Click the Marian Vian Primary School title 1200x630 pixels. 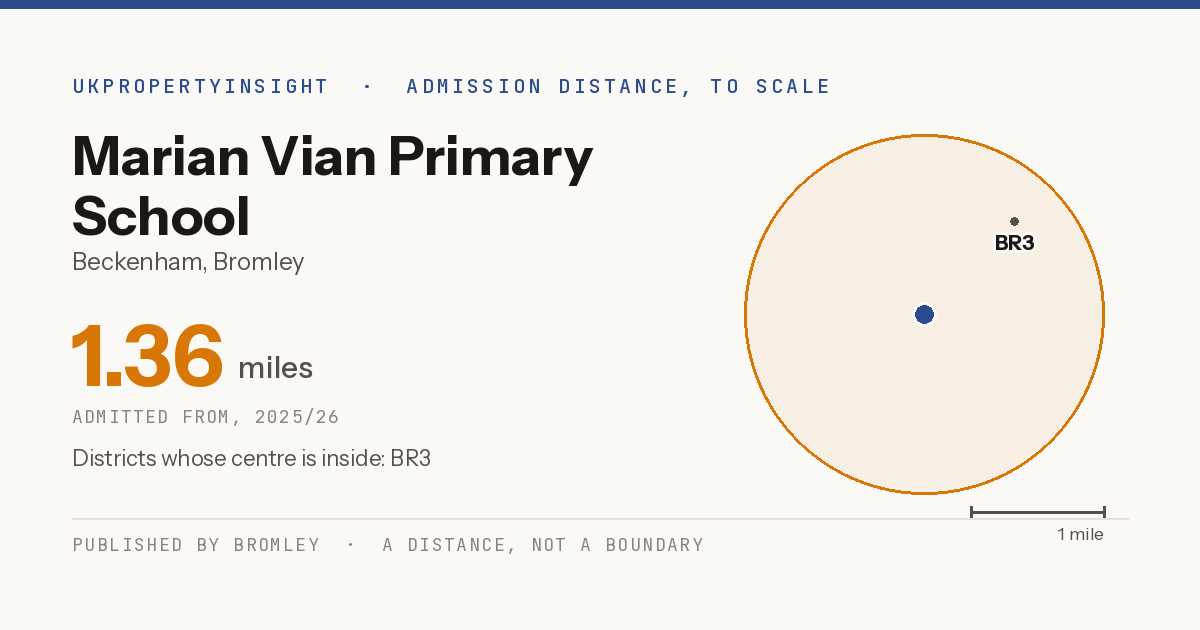point(333,186)
